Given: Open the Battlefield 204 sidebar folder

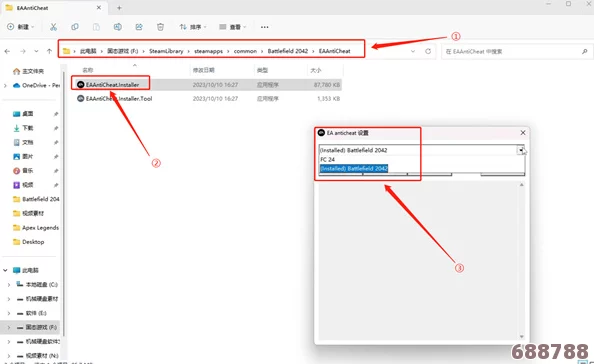Looking at the screenshot, I should pyautogui.click(x=36, y=199).
